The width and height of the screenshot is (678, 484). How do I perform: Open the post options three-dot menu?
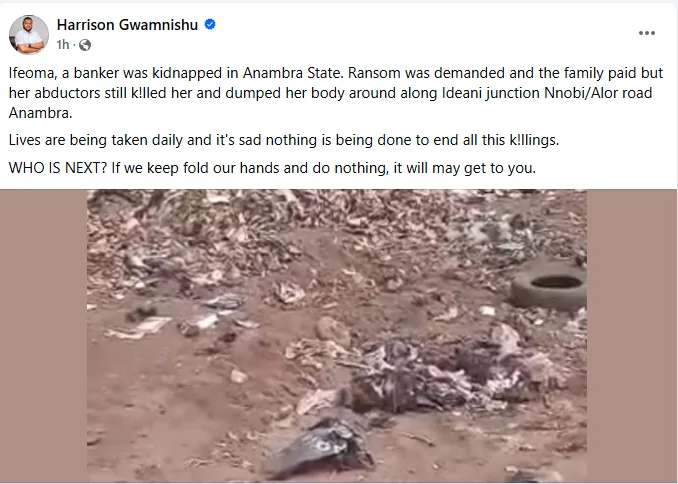point(646,33)
